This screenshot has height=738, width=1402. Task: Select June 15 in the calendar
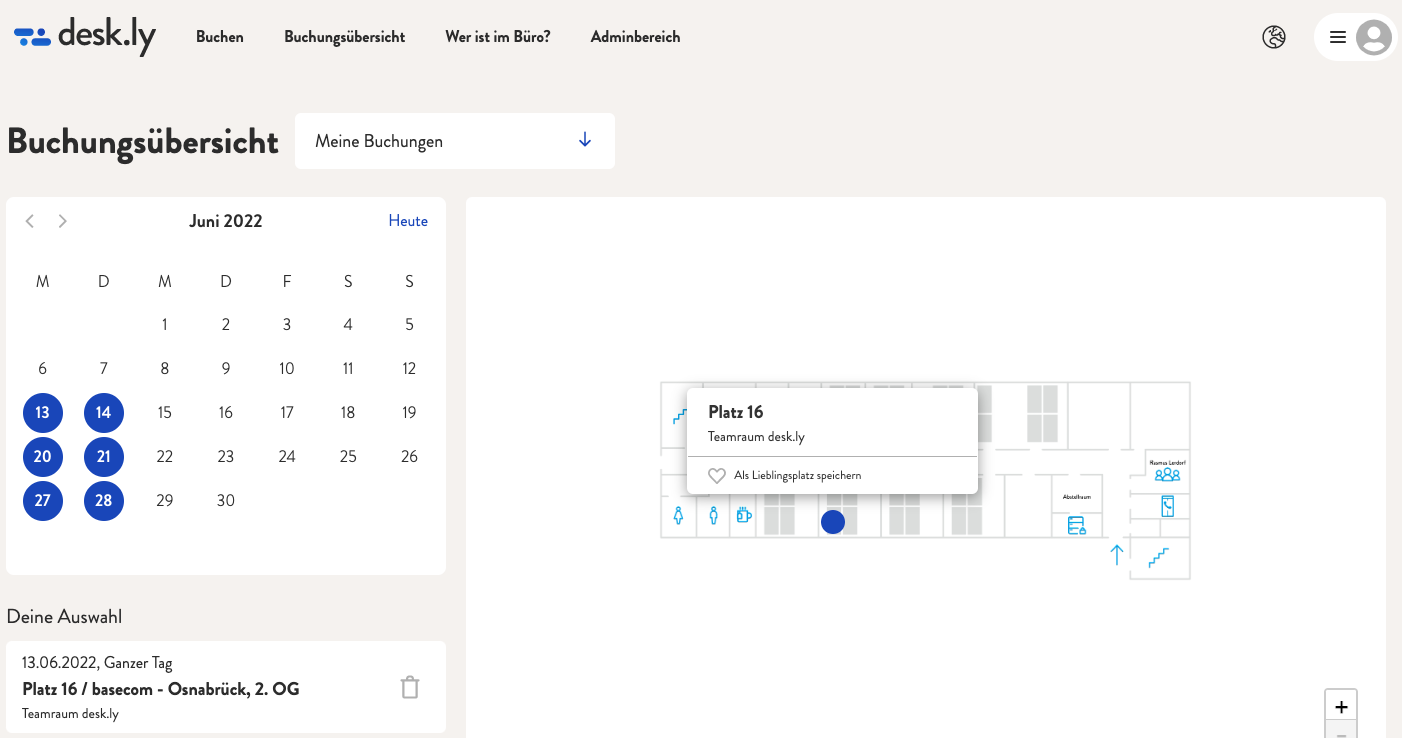165,413
